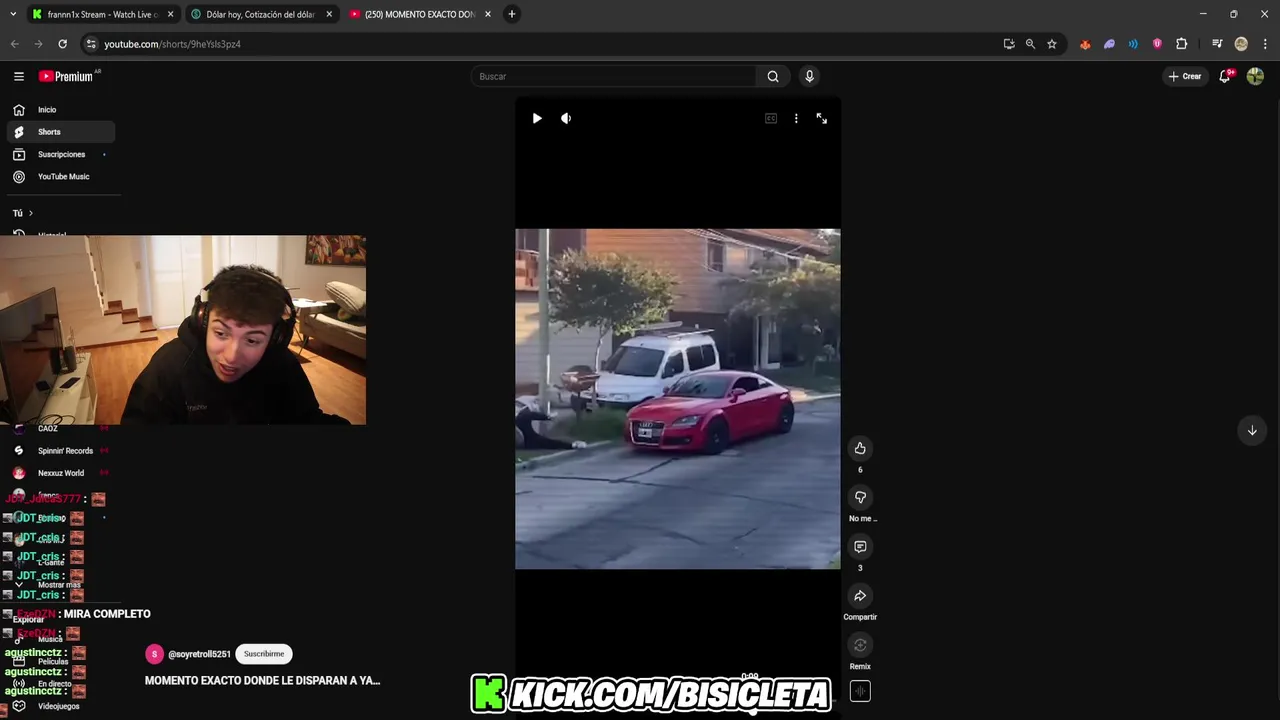Start voice search with the microphone

(x=809, y=76)
